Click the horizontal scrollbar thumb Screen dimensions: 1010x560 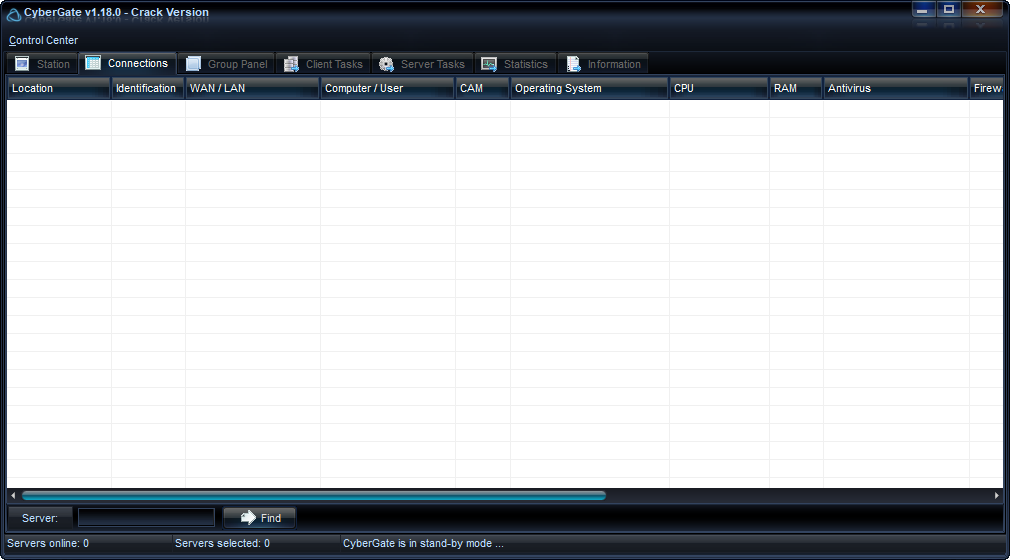(313, 495)
